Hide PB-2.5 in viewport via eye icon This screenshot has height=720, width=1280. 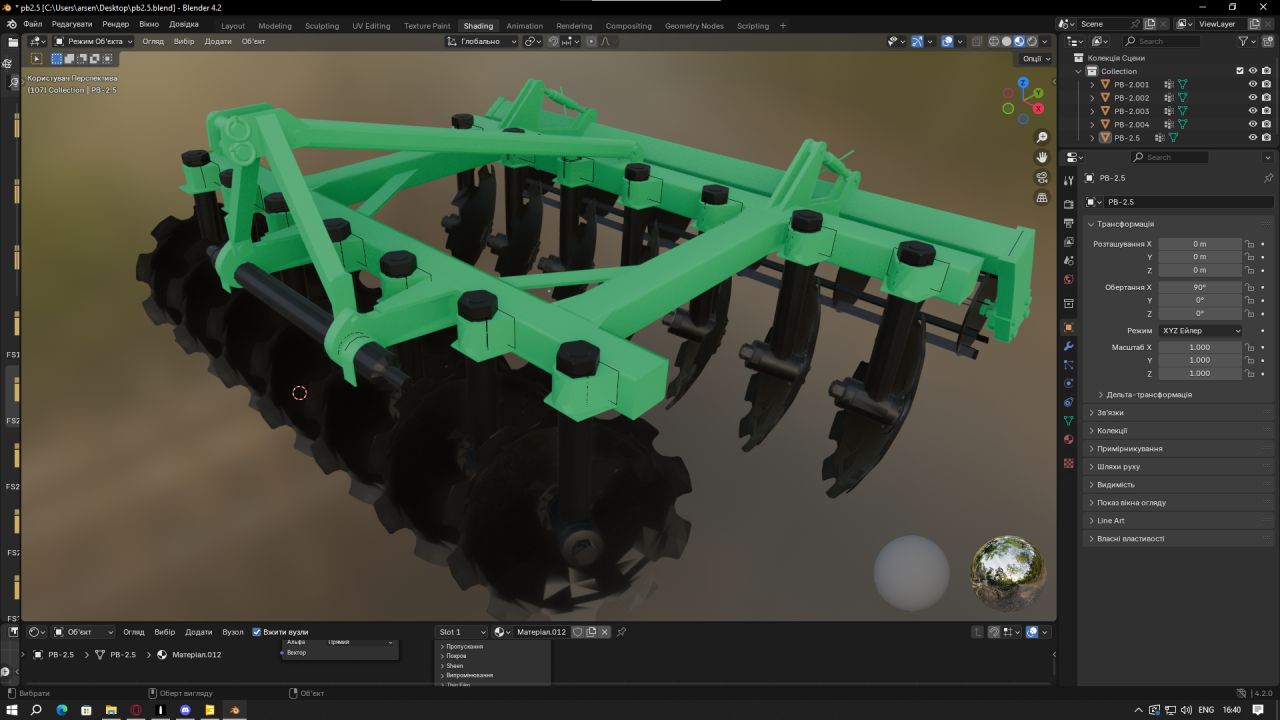pos(1253,137)
